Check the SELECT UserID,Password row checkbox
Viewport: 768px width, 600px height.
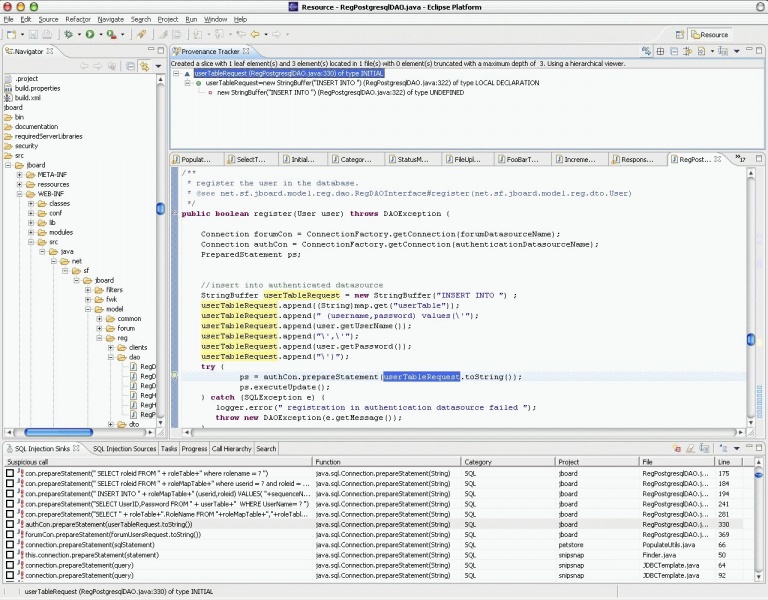pos(10,504)
